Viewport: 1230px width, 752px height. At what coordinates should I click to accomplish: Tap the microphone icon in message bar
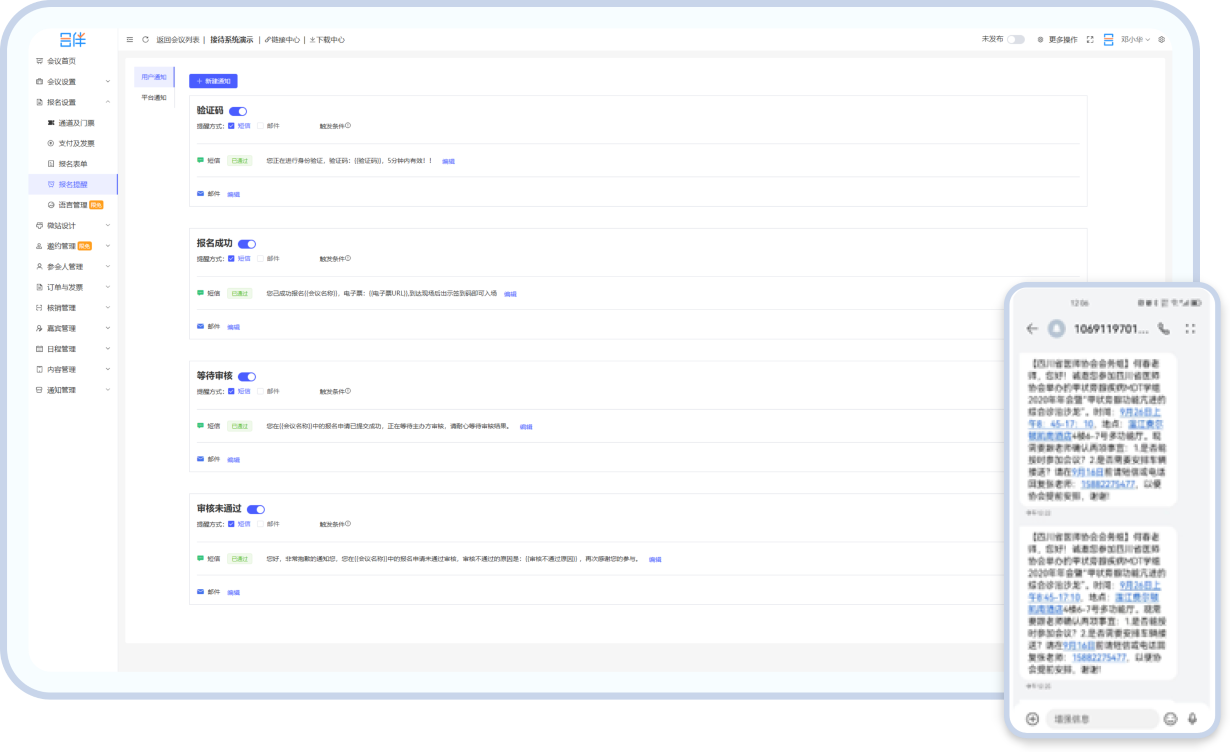tap(1192, 718)
